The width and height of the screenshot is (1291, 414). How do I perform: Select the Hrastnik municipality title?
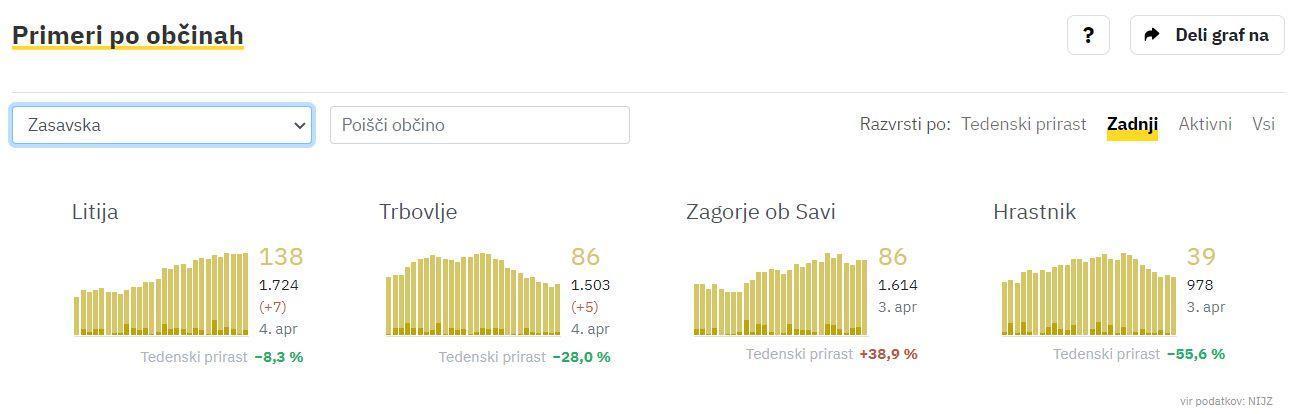(x=1034, y=212)
